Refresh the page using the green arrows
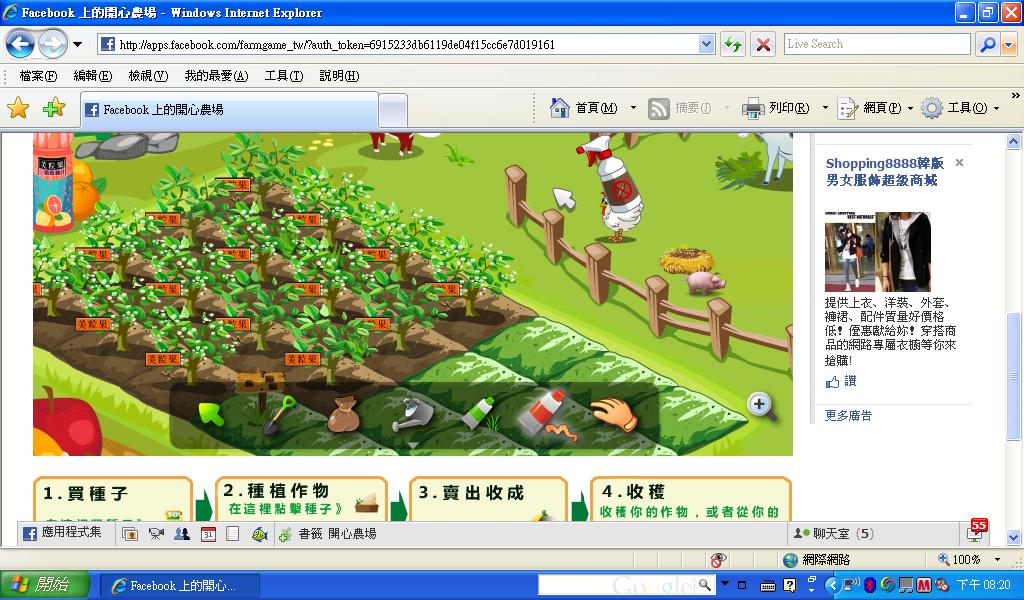The height and width of the screenshot is (600, 1024). pos(733,44)
